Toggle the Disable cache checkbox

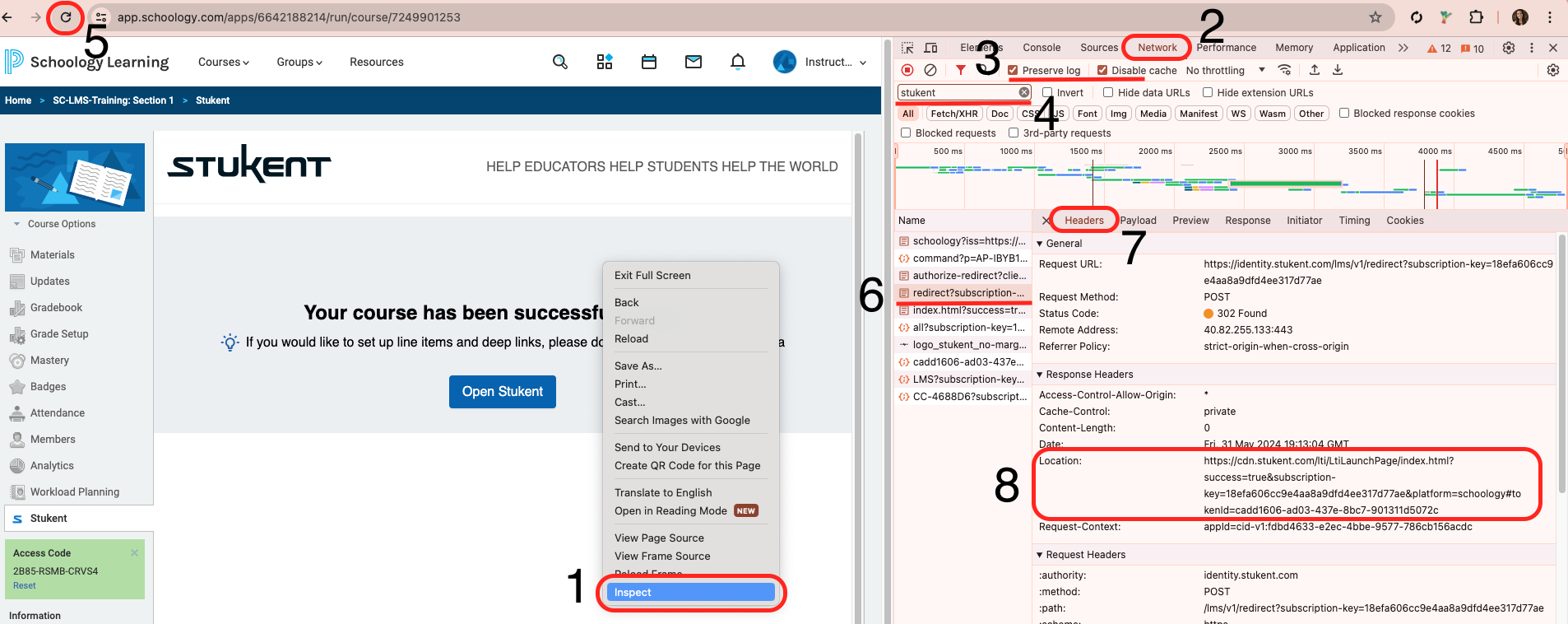point(1102,70)
